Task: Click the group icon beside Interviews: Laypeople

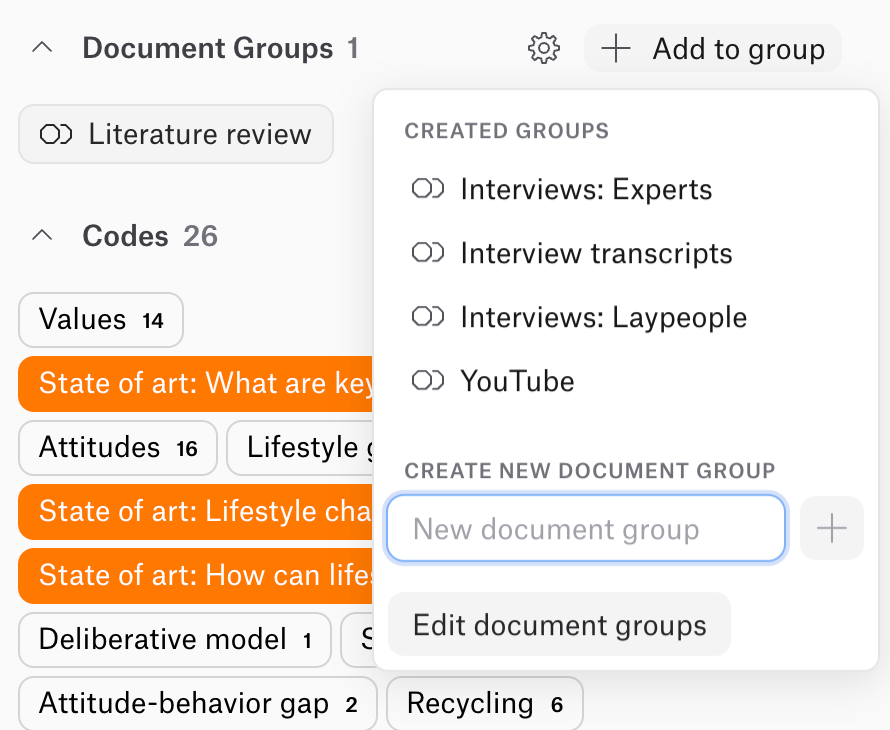Action: coord(428,317)
